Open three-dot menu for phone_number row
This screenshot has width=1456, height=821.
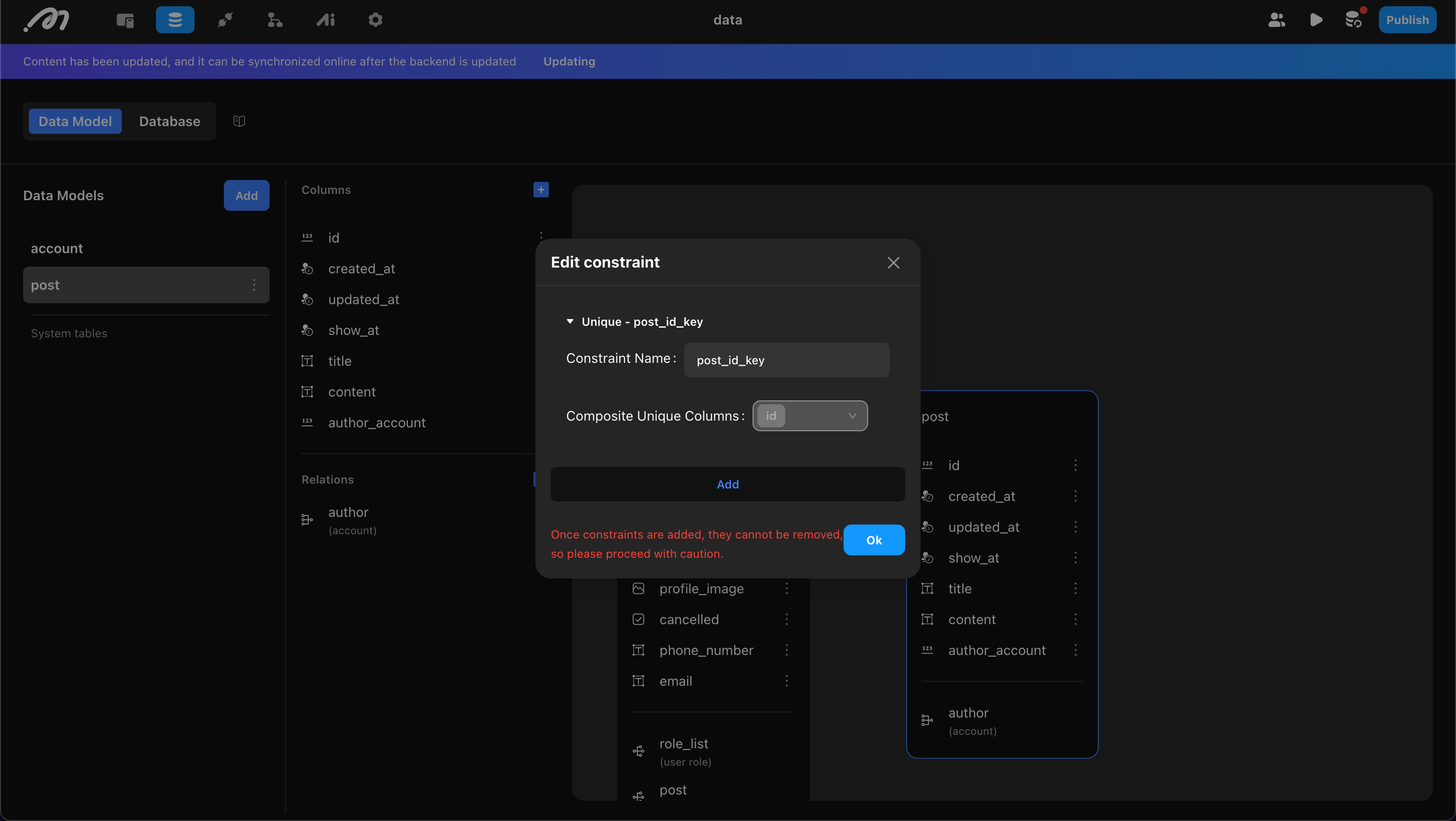[786, 650]
